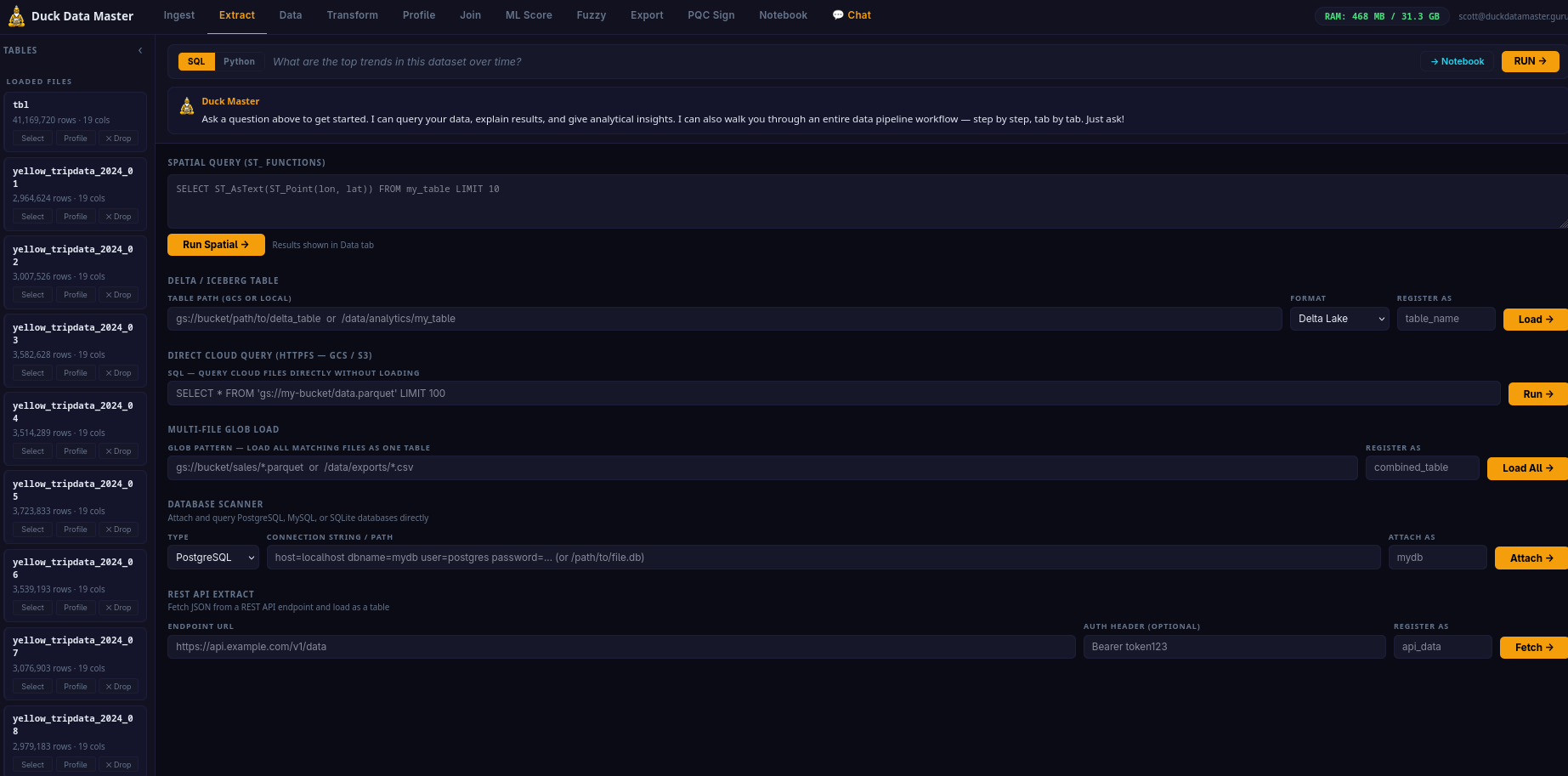Click the table_name register-as field
Screen dimensions: 1568x776
pos(1446,319)
